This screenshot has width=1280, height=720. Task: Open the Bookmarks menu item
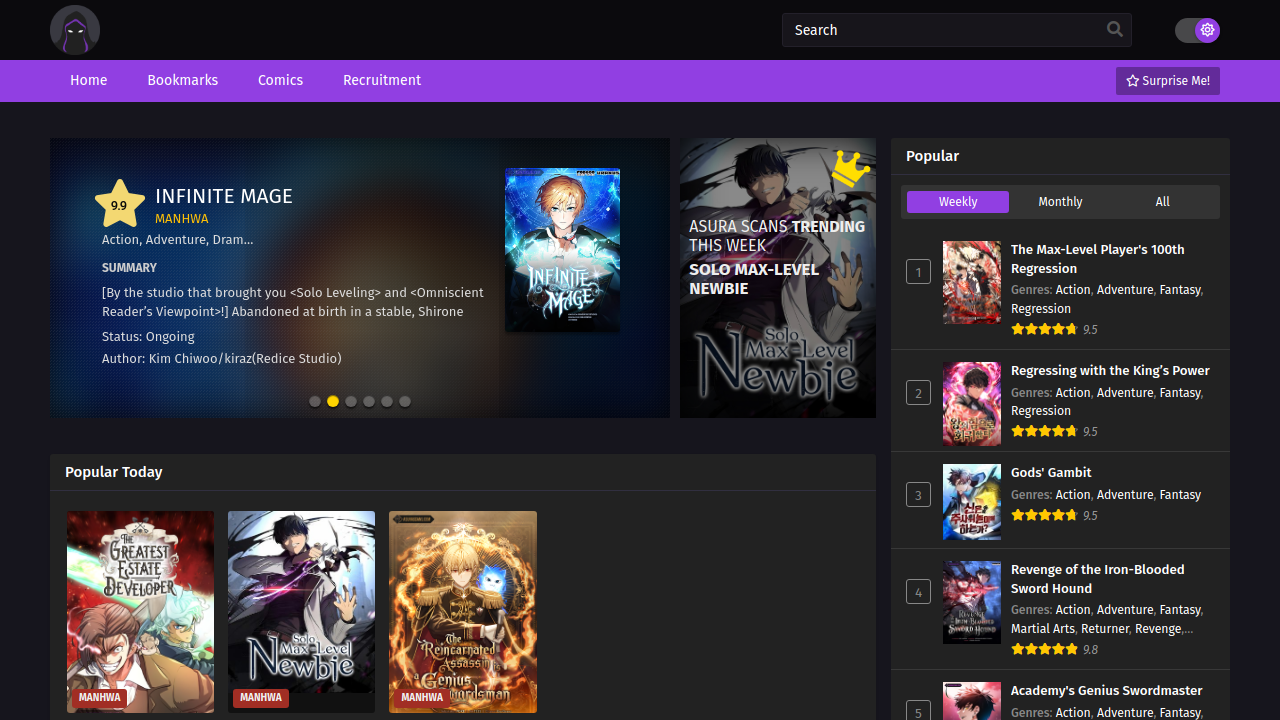182,80
